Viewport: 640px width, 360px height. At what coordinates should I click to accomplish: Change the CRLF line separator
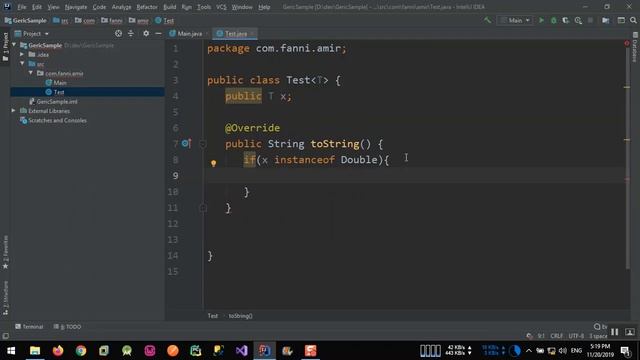556,336
